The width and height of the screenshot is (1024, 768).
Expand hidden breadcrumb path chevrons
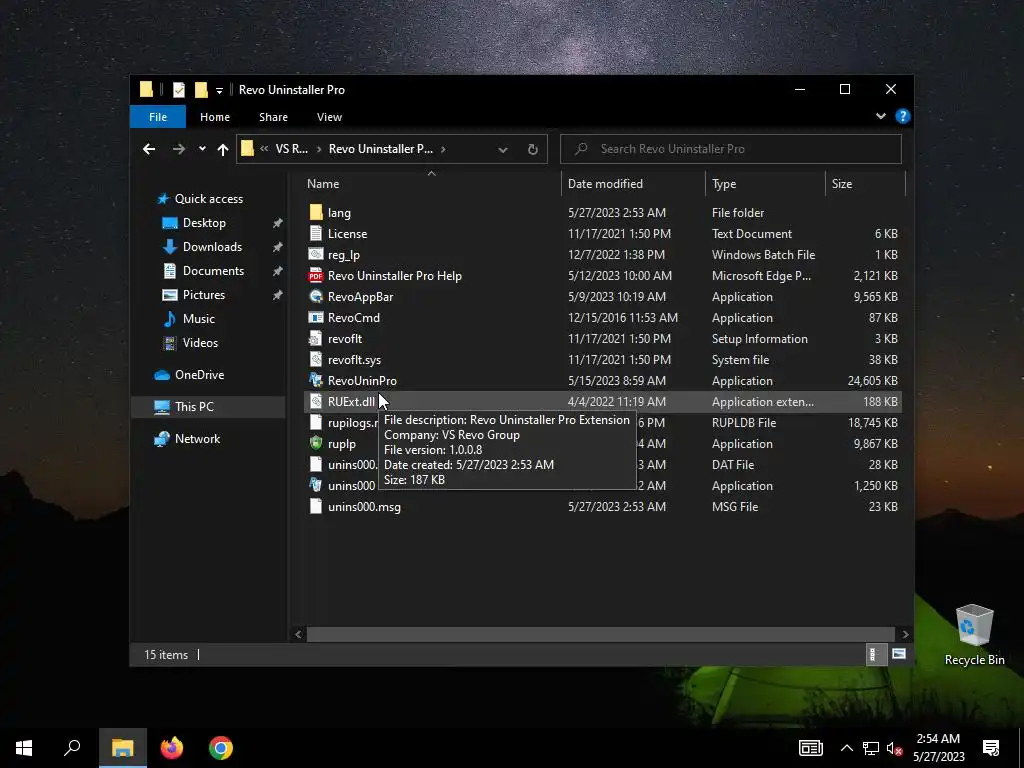click(264, 149)
